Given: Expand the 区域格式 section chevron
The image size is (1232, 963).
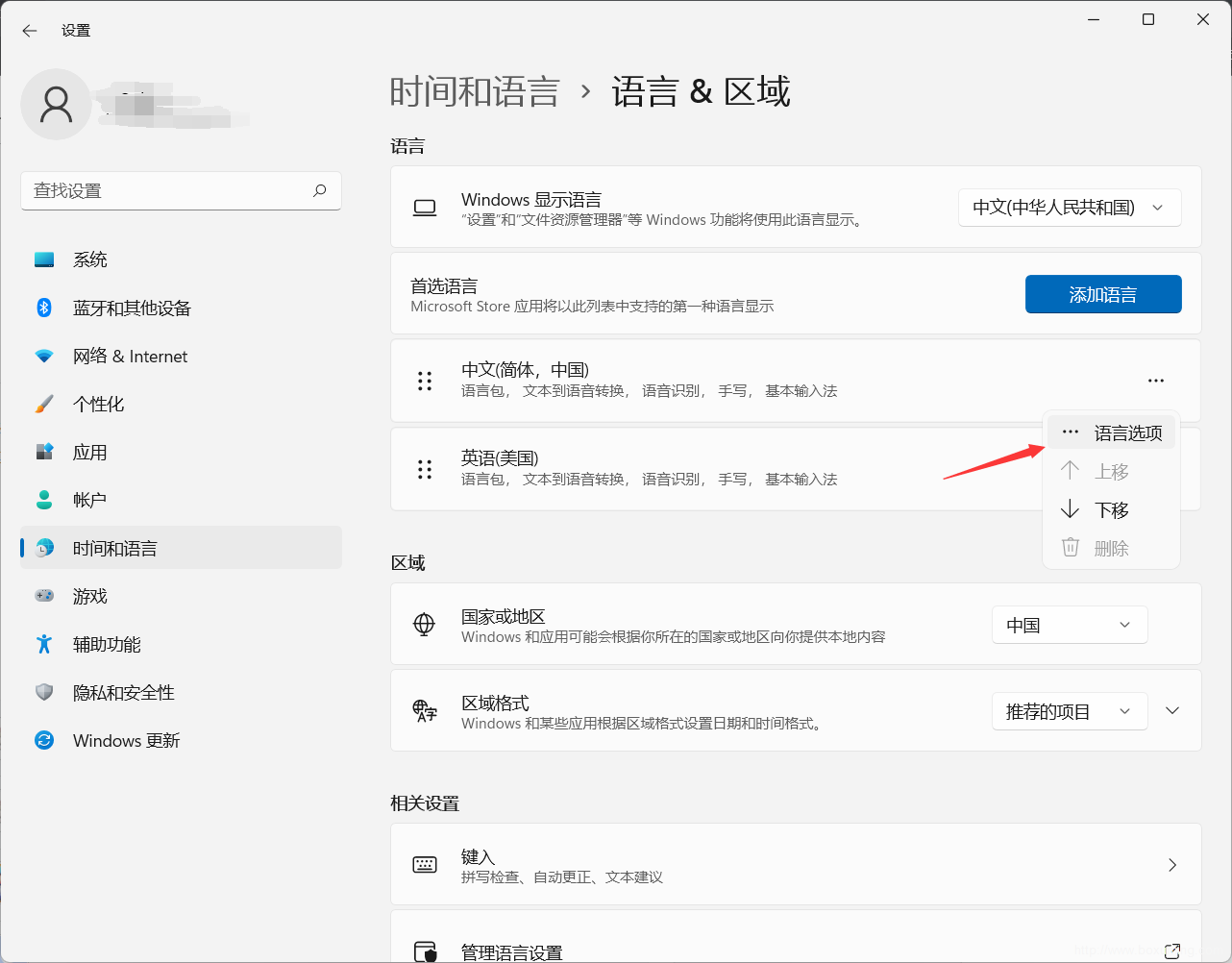Looking at the screenshot, I should [x=1172, y=711].
